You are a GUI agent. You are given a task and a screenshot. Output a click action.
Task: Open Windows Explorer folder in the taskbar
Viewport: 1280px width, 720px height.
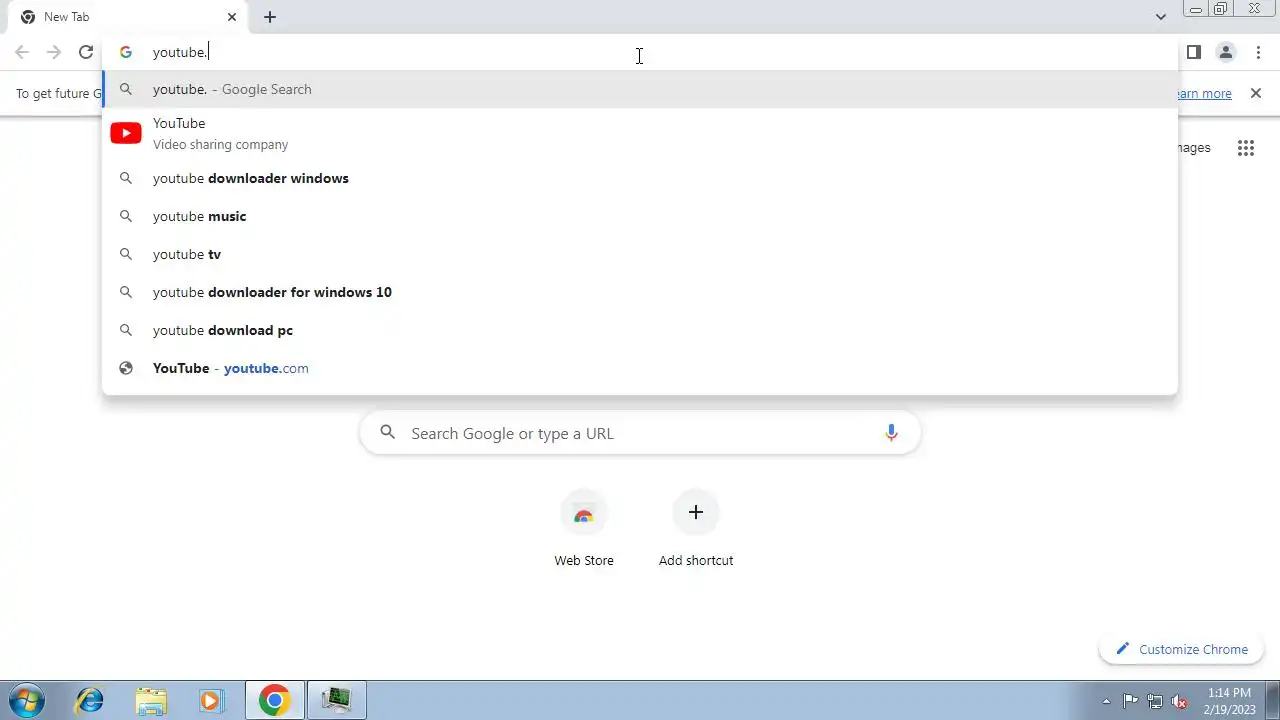click(151, 700)
